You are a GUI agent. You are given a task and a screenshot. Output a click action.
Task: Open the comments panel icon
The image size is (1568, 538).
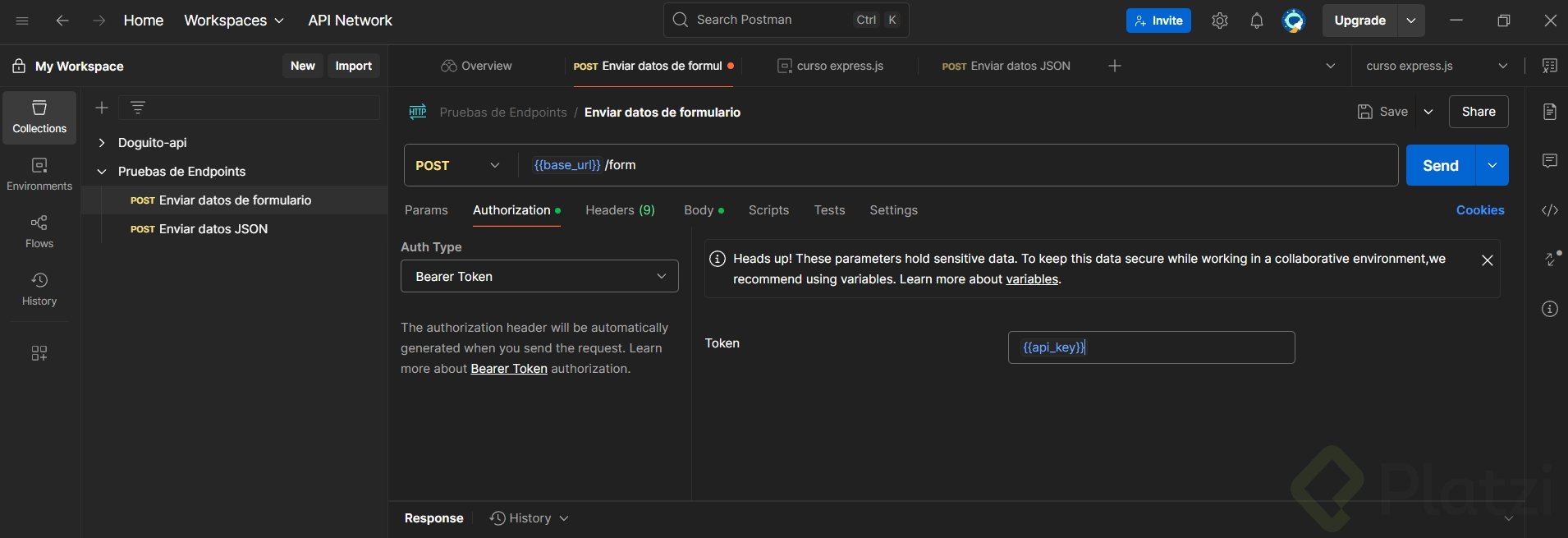coord(1550,161)
